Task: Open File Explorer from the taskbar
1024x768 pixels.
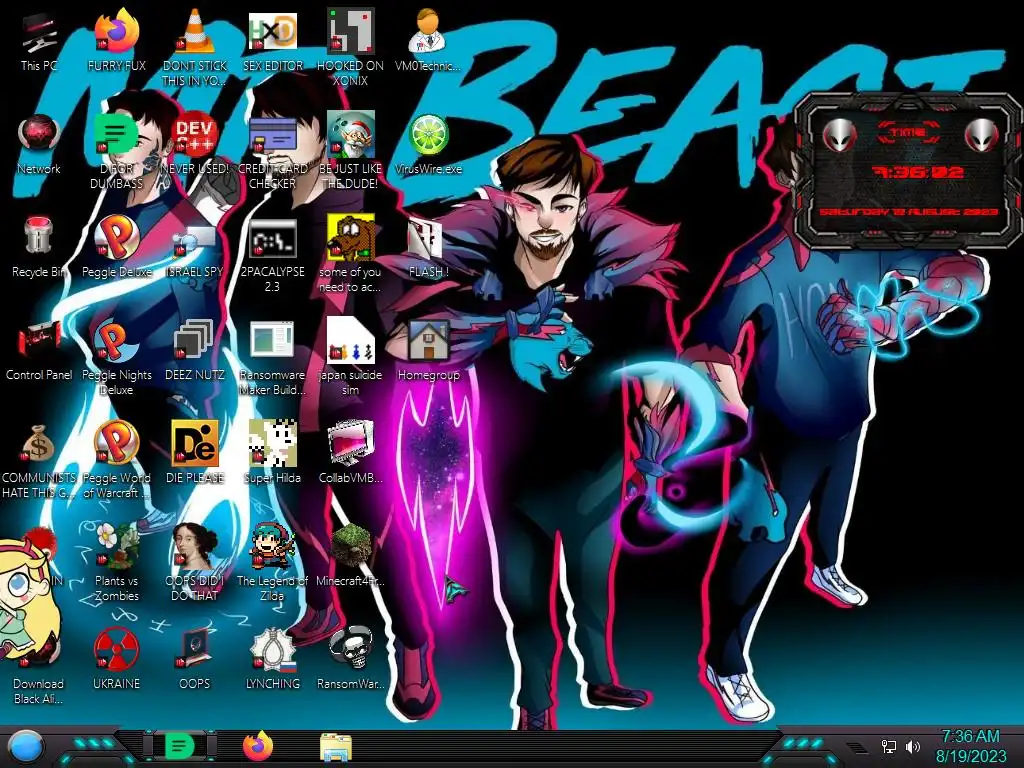Action: pyautogui.click(x=336, y=747)
